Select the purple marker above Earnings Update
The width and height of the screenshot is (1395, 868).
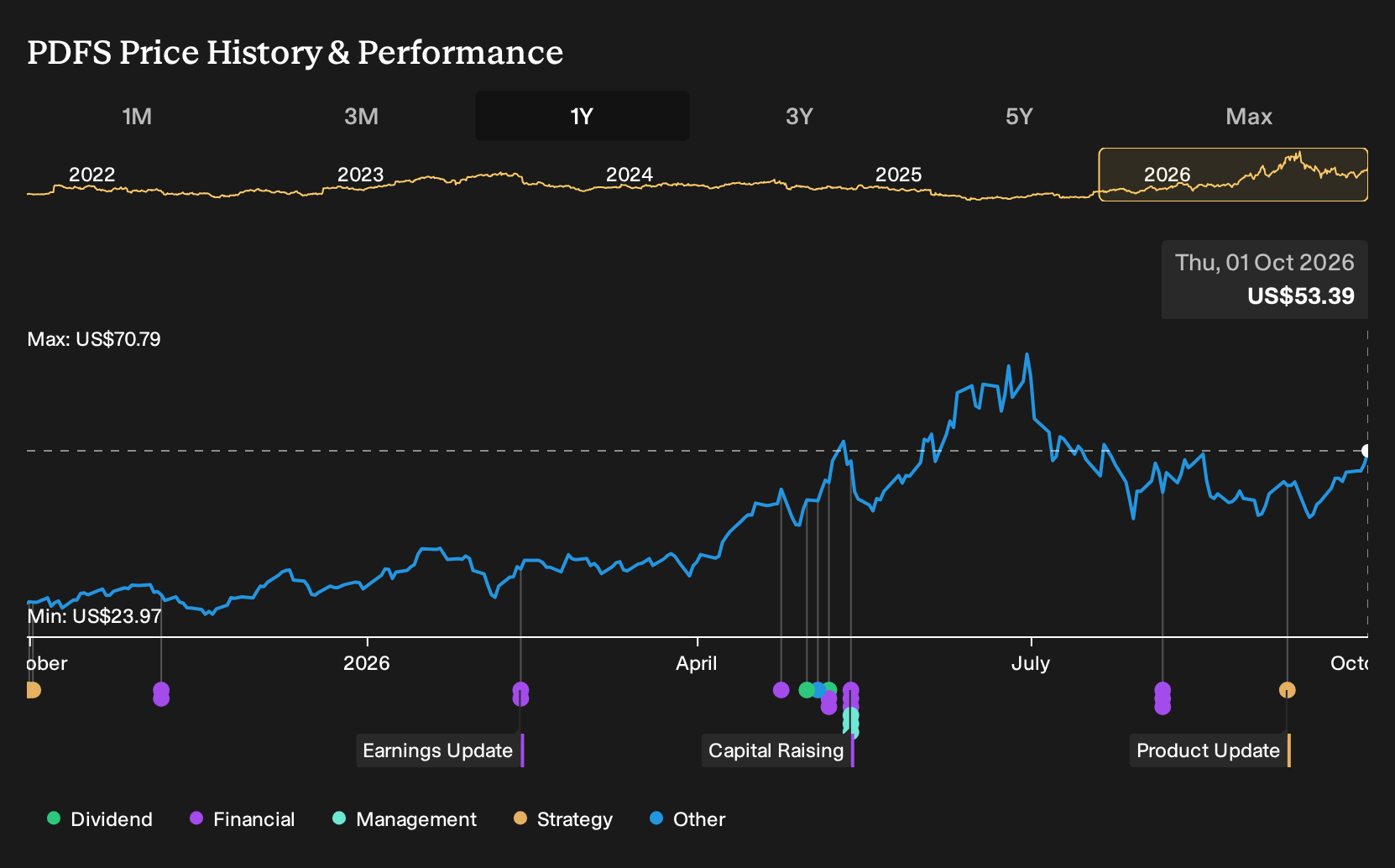[520, 694]
